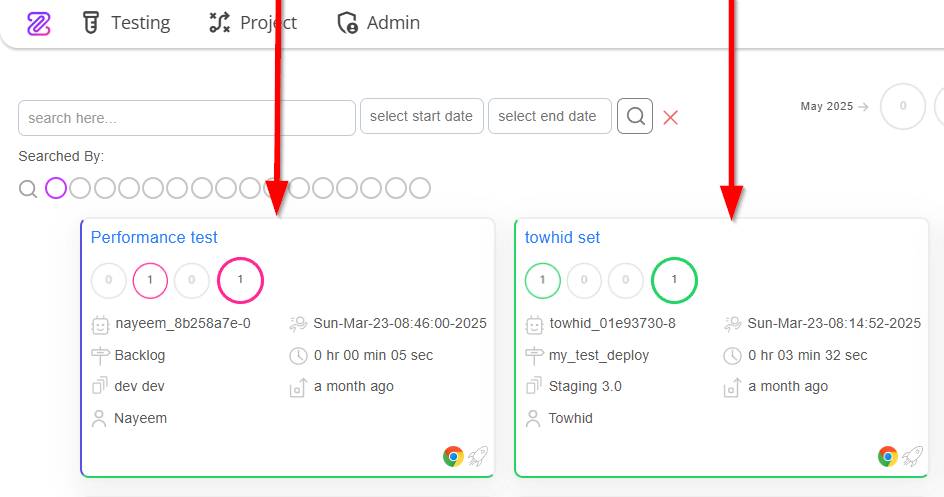Open the Testing menu
944x497 pixels.
tap(126, 23)
